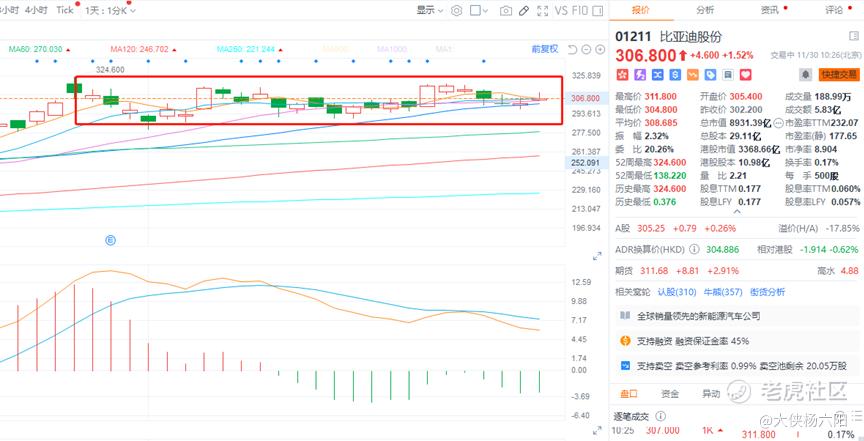Click the blue shuffle arrows tag icon
864x441 pixels.
pyautogui.click(x=657, y=74)
